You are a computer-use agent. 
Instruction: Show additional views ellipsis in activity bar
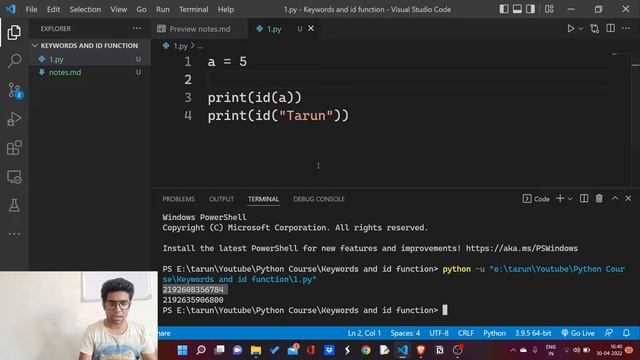click(14, 234)
